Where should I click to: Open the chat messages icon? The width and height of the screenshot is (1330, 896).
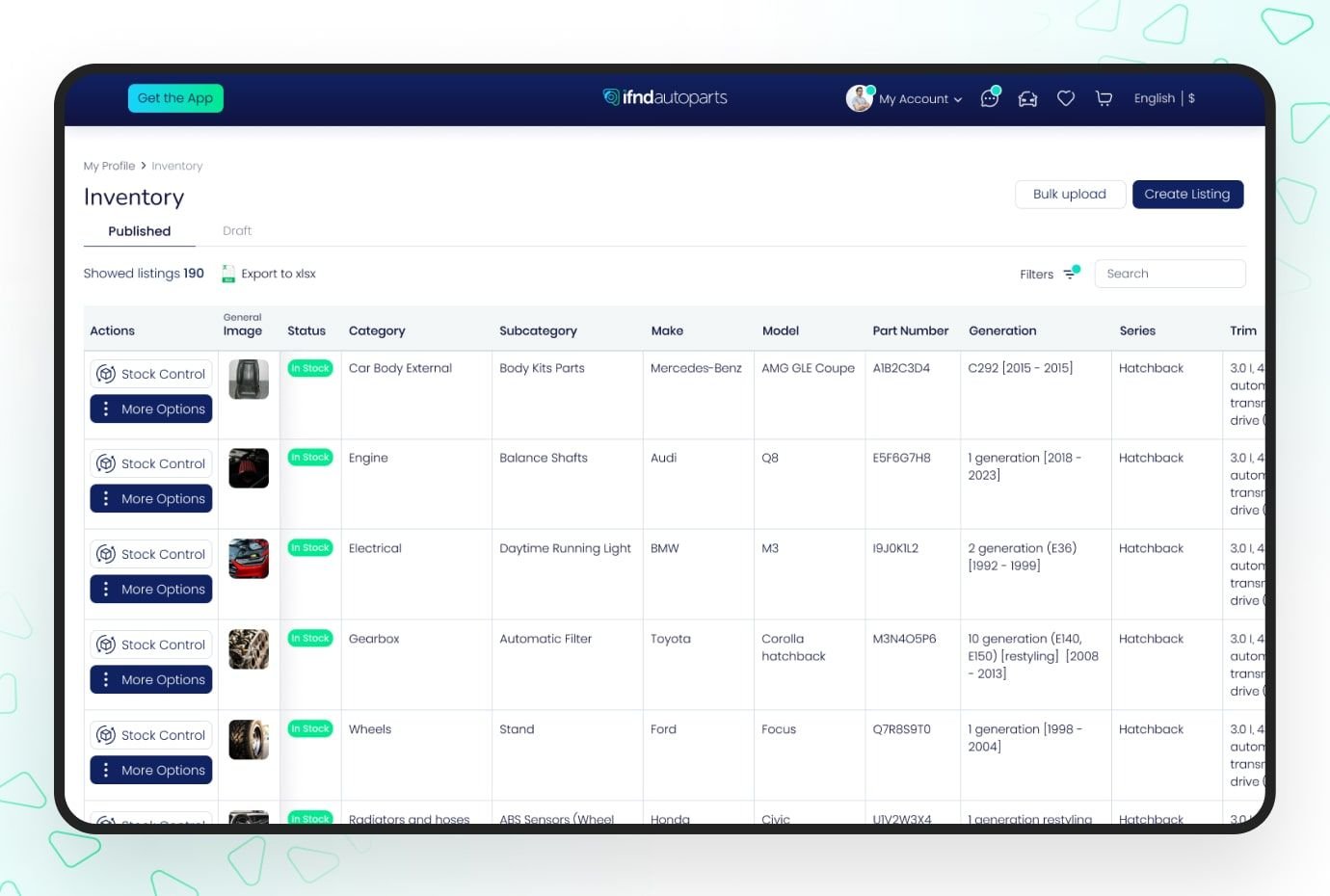(990, 98)
